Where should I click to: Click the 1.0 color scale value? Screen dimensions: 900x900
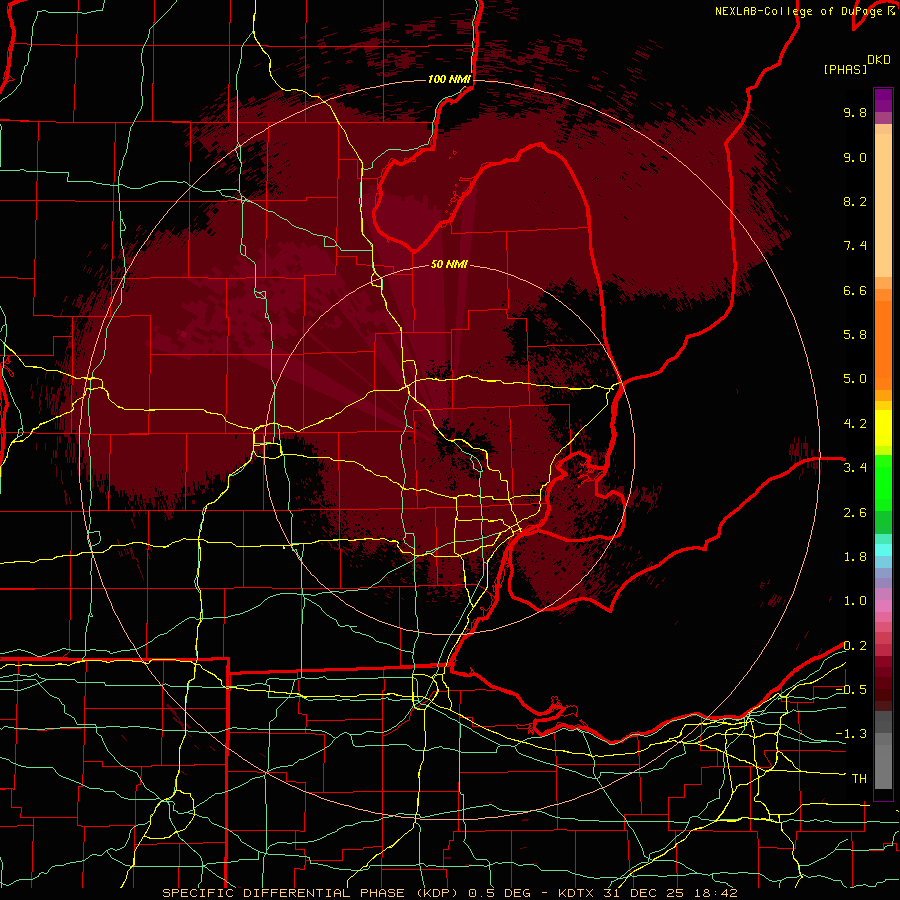[855, 601]
